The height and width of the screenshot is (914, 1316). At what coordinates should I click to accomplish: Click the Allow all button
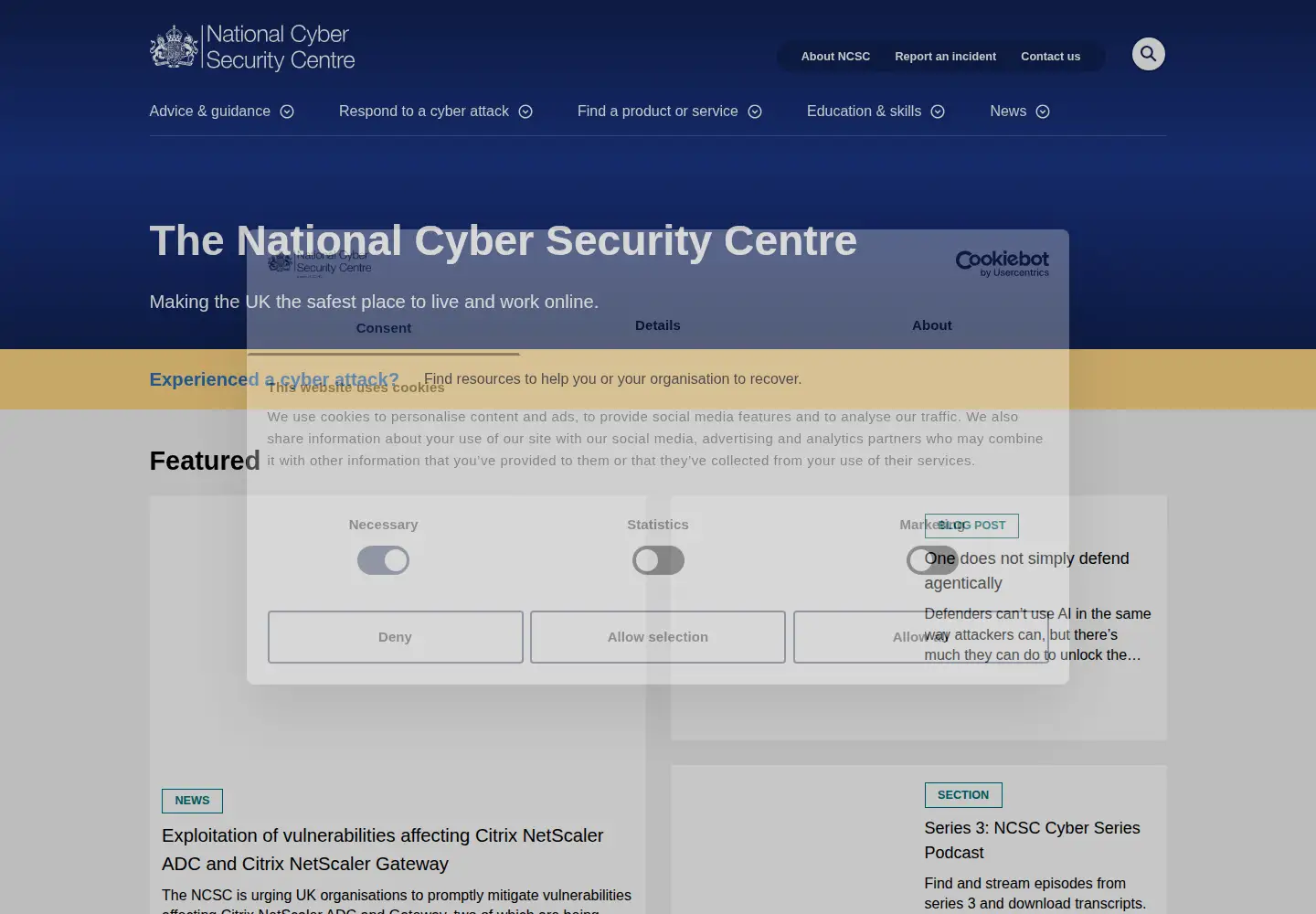pyautogui.click(x=921, y=637)
